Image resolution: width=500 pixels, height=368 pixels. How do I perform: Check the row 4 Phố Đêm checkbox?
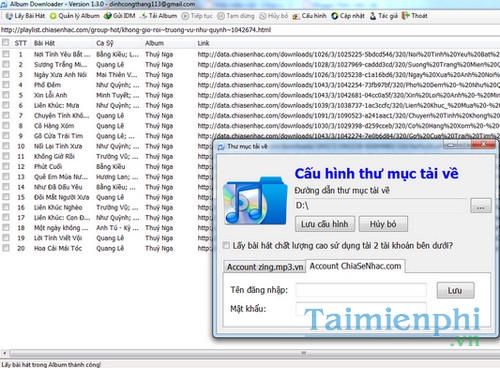(x=6, y=85)
